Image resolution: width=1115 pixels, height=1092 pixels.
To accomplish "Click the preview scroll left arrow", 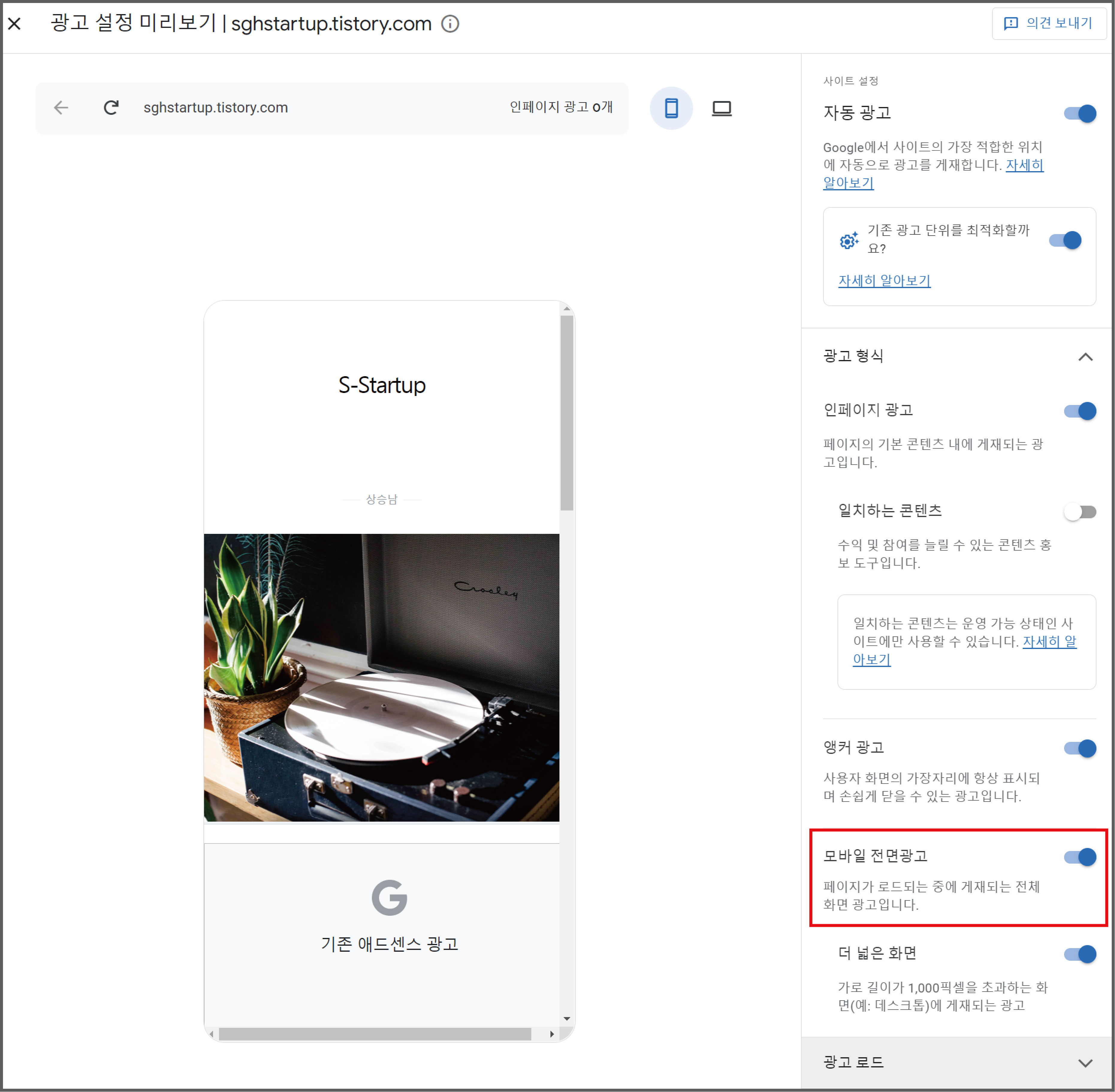I will click(x=212, y=1034).
